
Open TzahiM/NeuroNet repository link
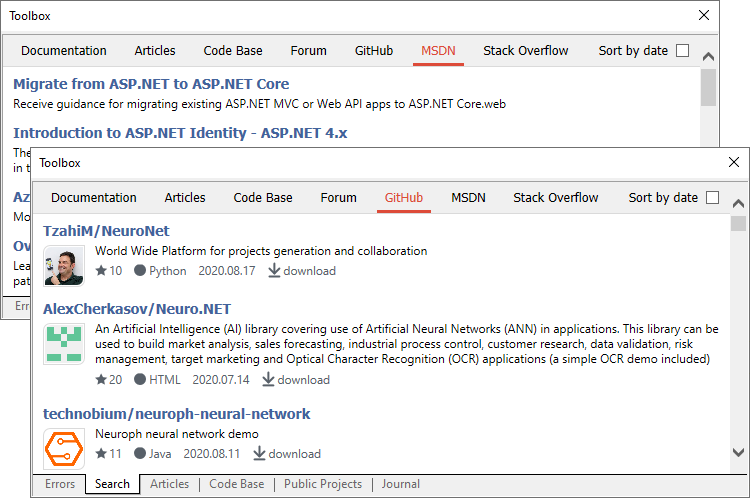(106, 231)
